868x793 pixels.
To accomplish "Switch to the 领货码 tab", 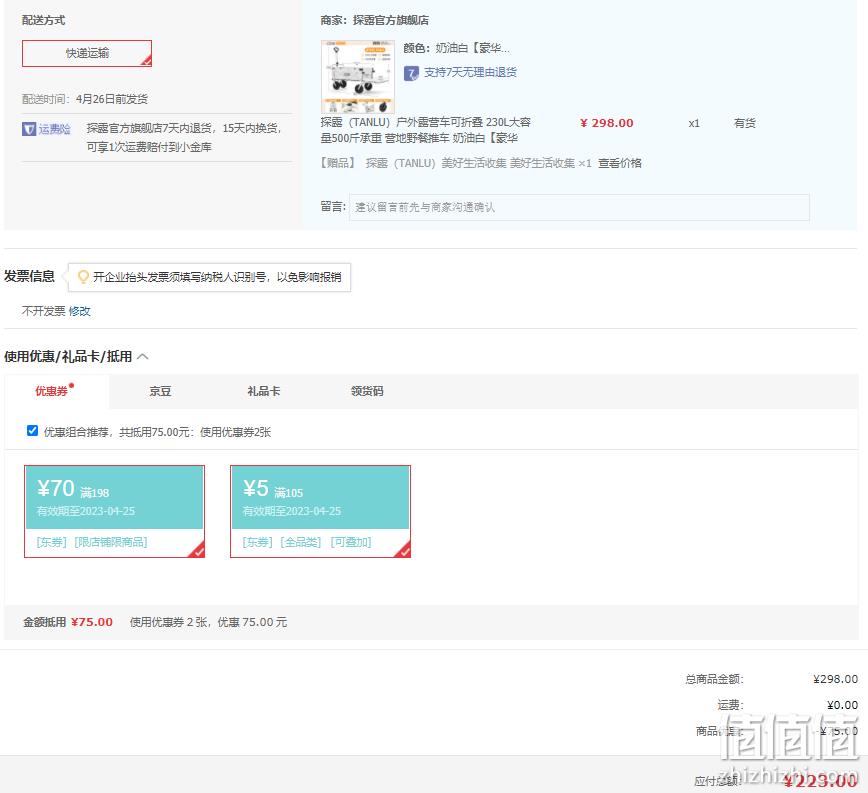I will point(367,391).
